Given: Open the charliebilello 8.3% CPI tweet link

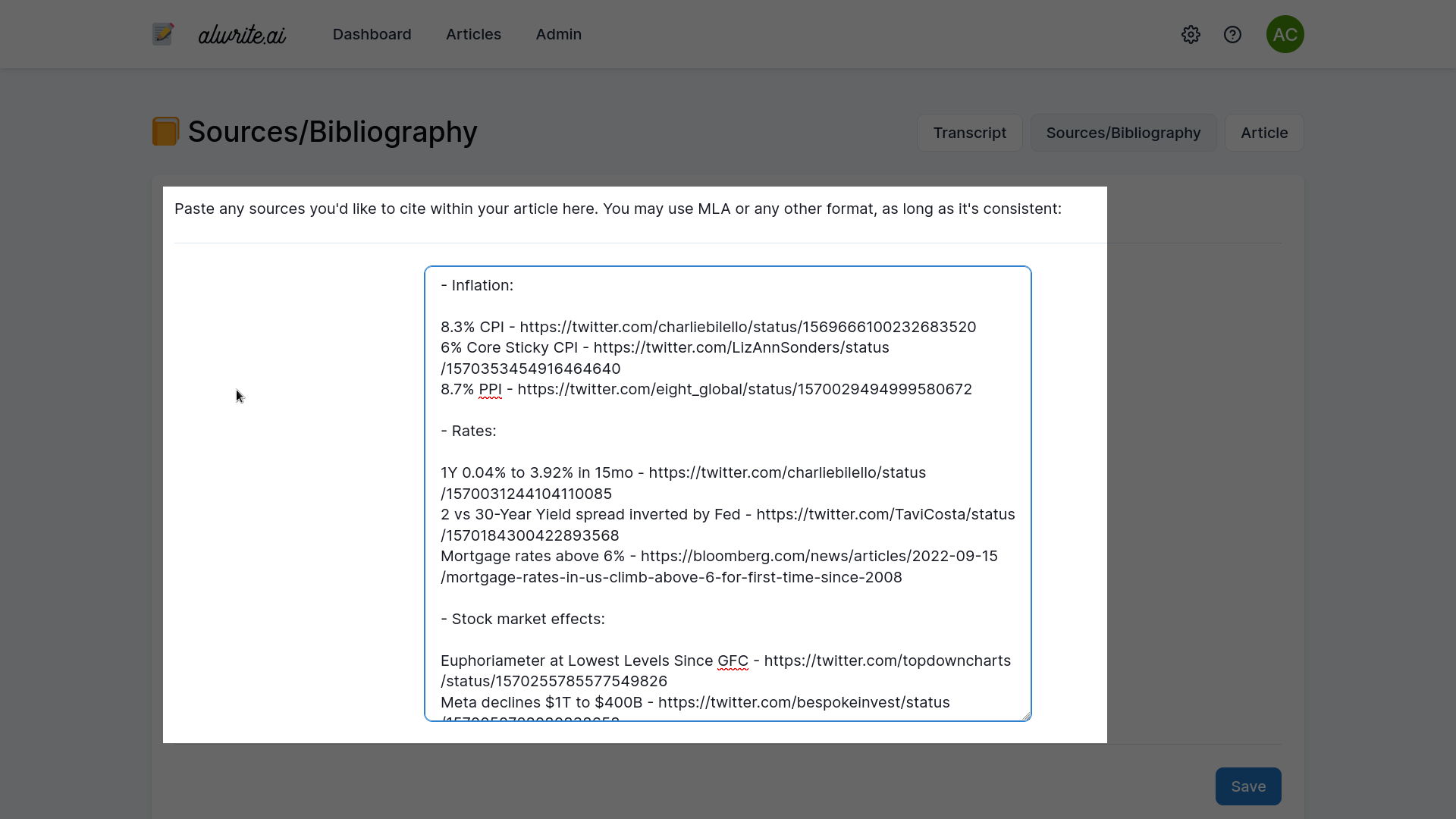Looking at the screenshot, I should point(747,327).
